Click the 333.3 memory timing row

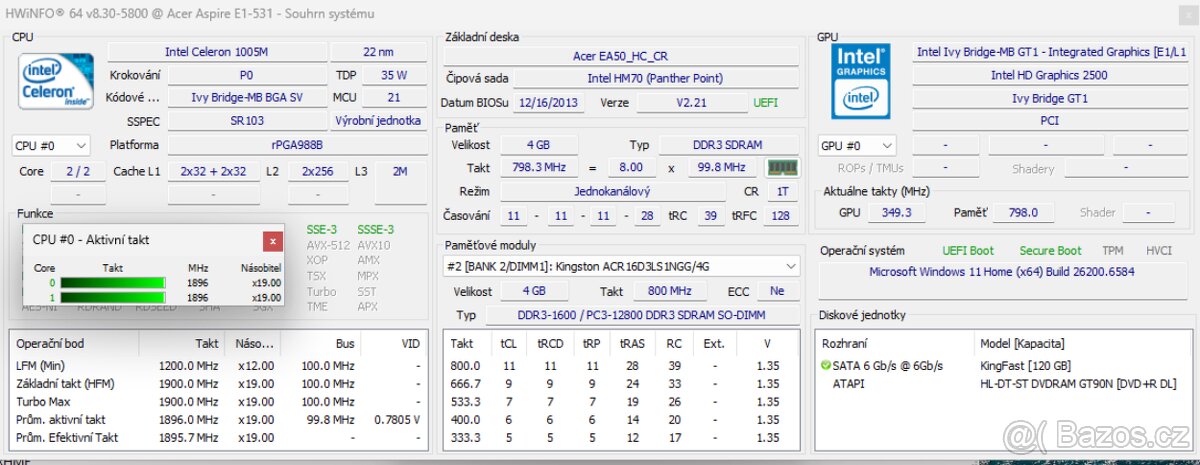621,438
